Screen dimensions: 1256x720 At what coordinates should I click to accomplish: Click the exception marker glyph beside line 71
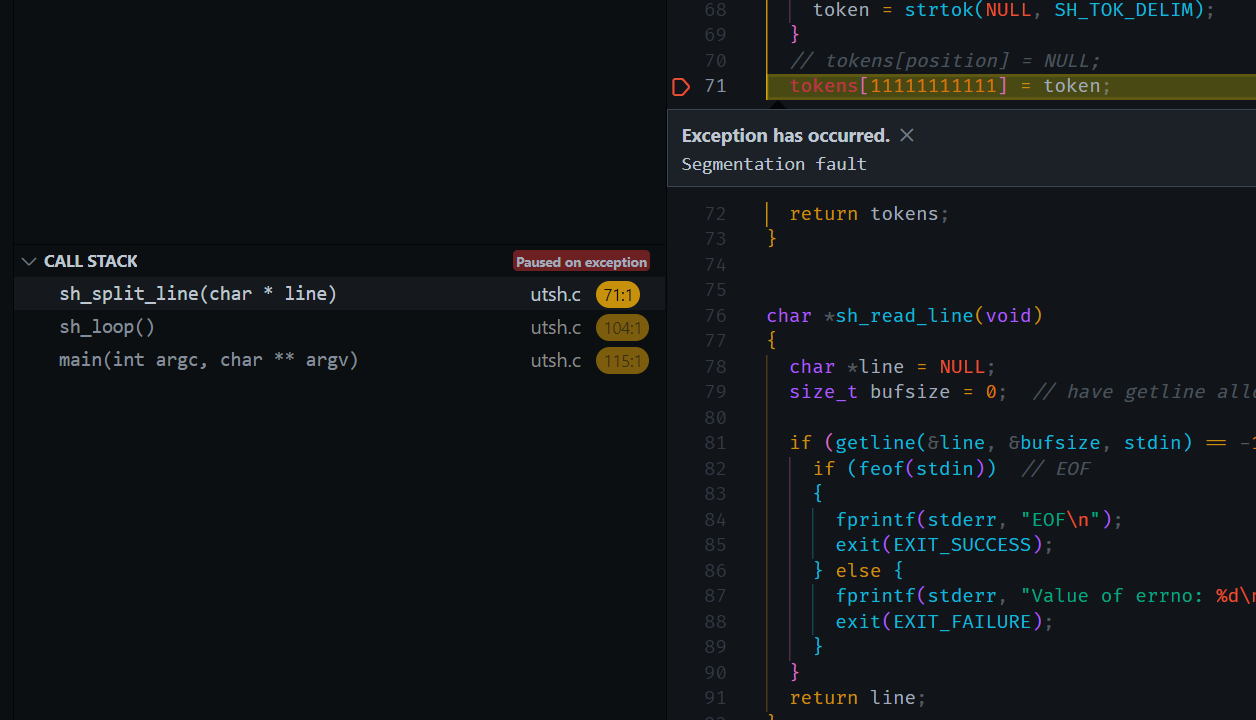point(681,87)
